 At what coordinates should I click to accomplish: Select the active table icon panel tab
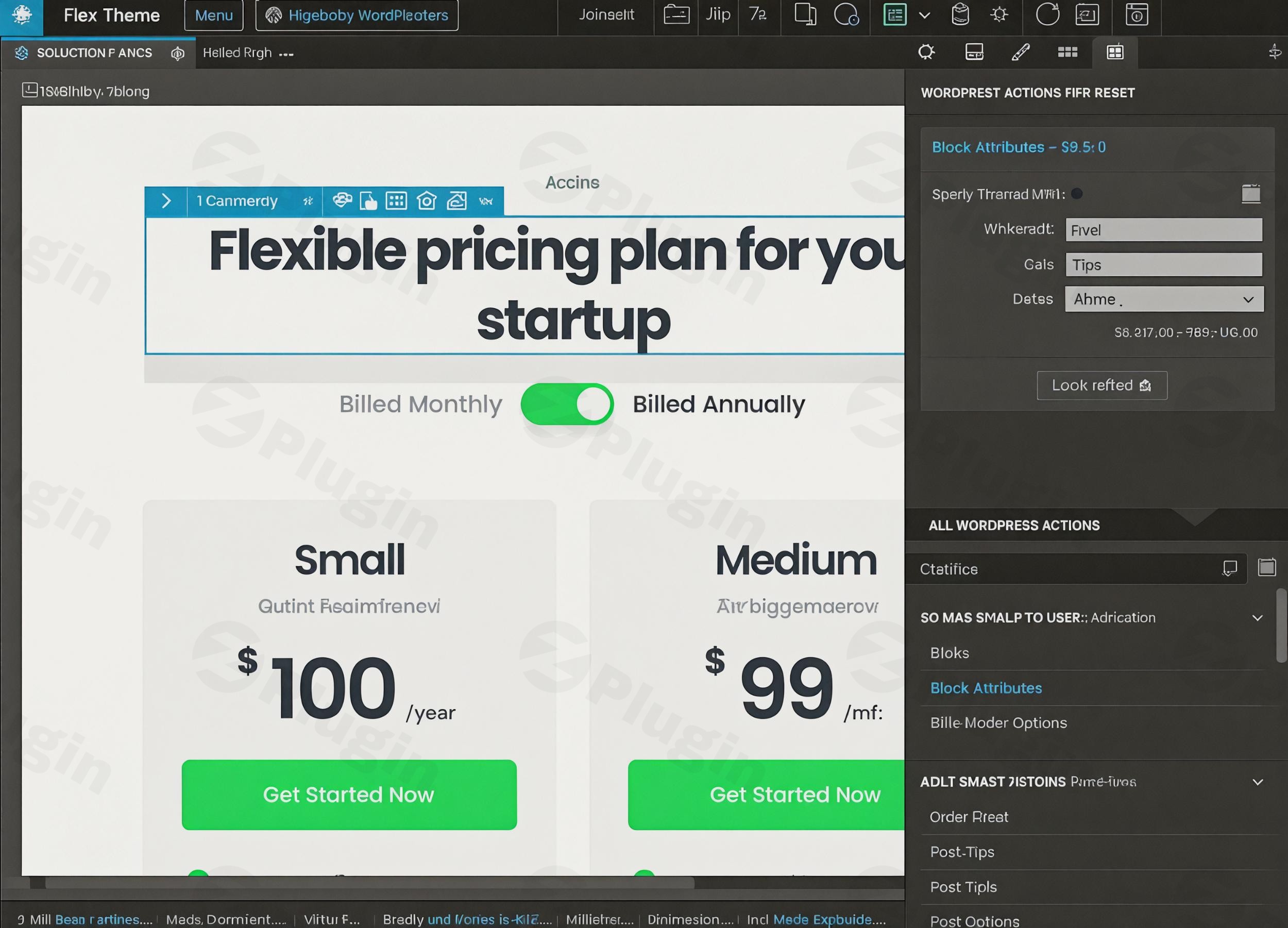(x=1115, y=52)
